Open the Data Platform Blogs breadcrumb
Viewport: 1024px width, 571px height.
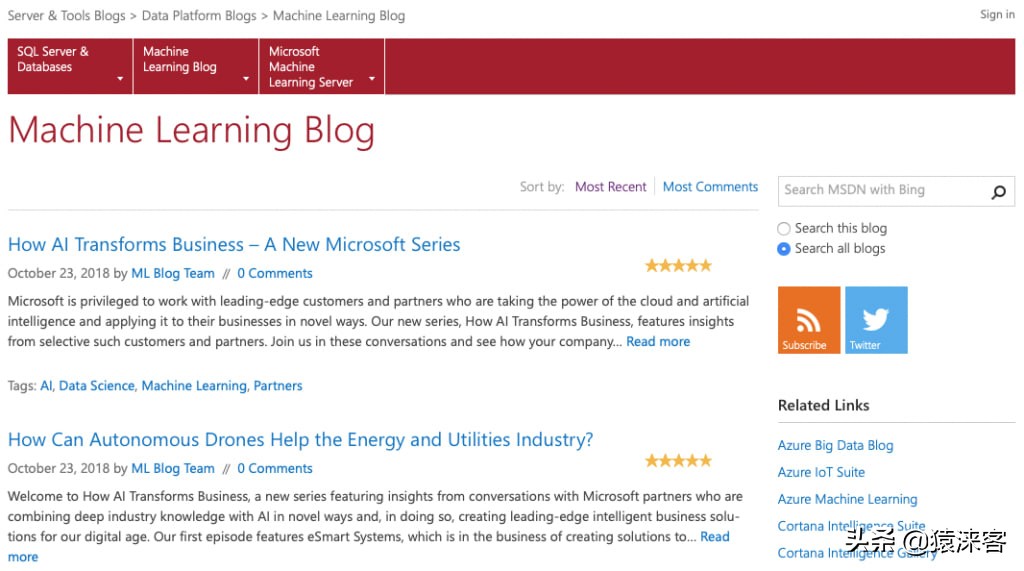[x=198, y=16]
